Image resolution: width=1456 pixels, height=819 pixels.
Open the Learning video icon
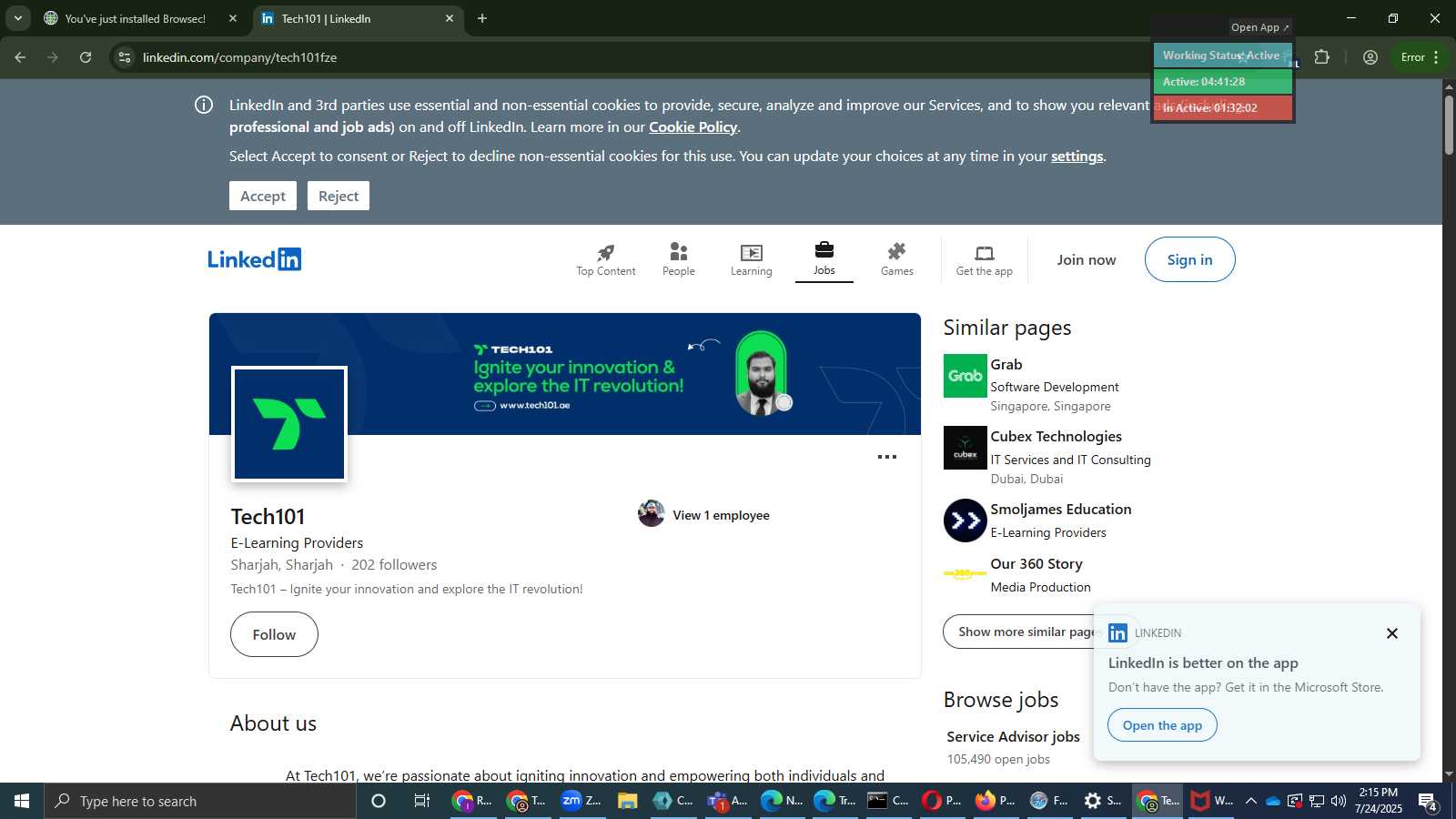click(x=751, y=252)
